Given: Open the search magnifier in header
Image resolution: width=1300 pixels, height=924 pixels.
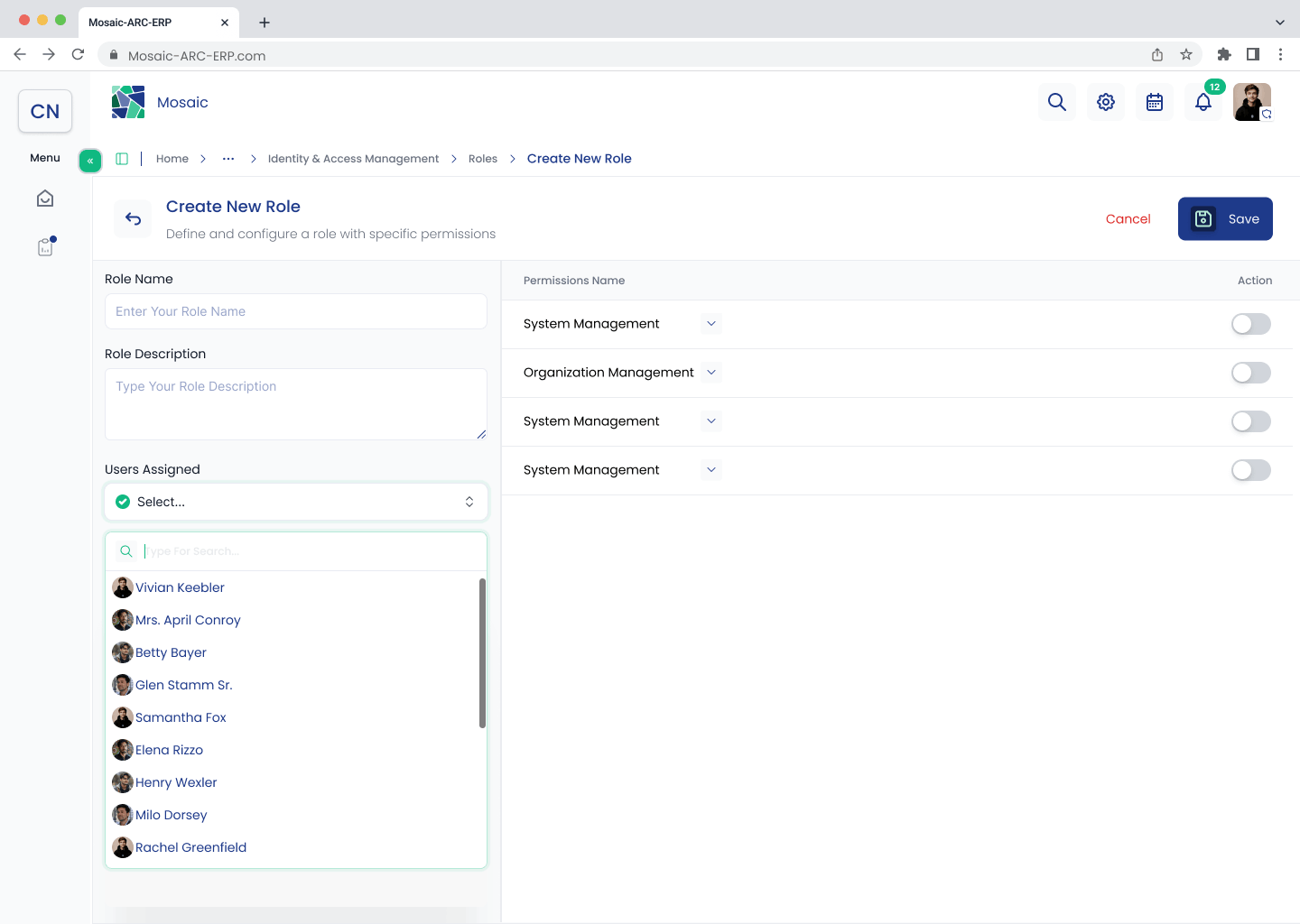Looking at the screenshot, I should pyautogui.click(x=1057, y=102).
